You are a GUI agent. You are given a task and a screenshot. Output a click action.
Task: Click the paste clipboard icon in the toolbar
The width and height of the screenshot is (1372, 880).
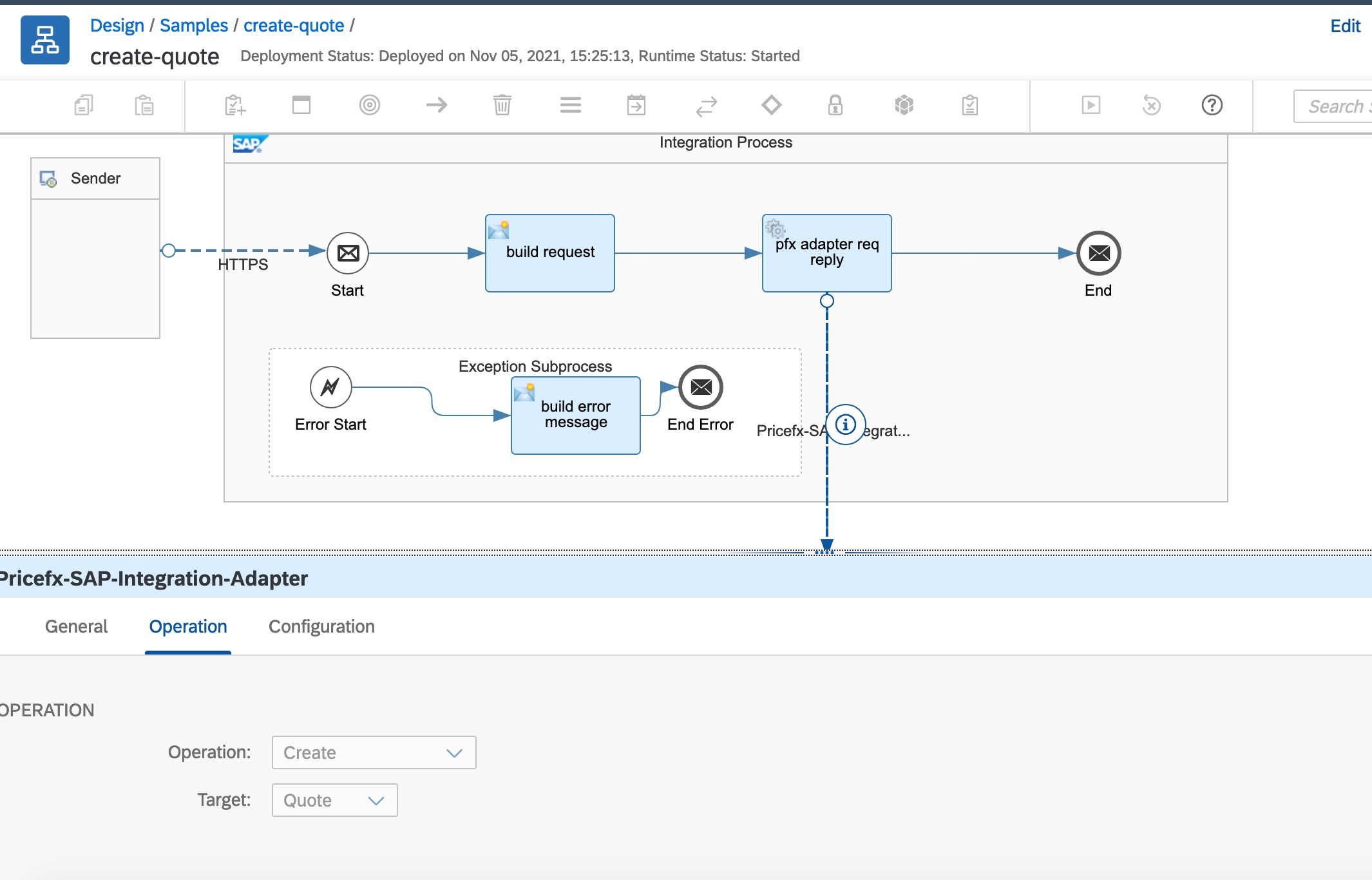click(x=144, y=105)
